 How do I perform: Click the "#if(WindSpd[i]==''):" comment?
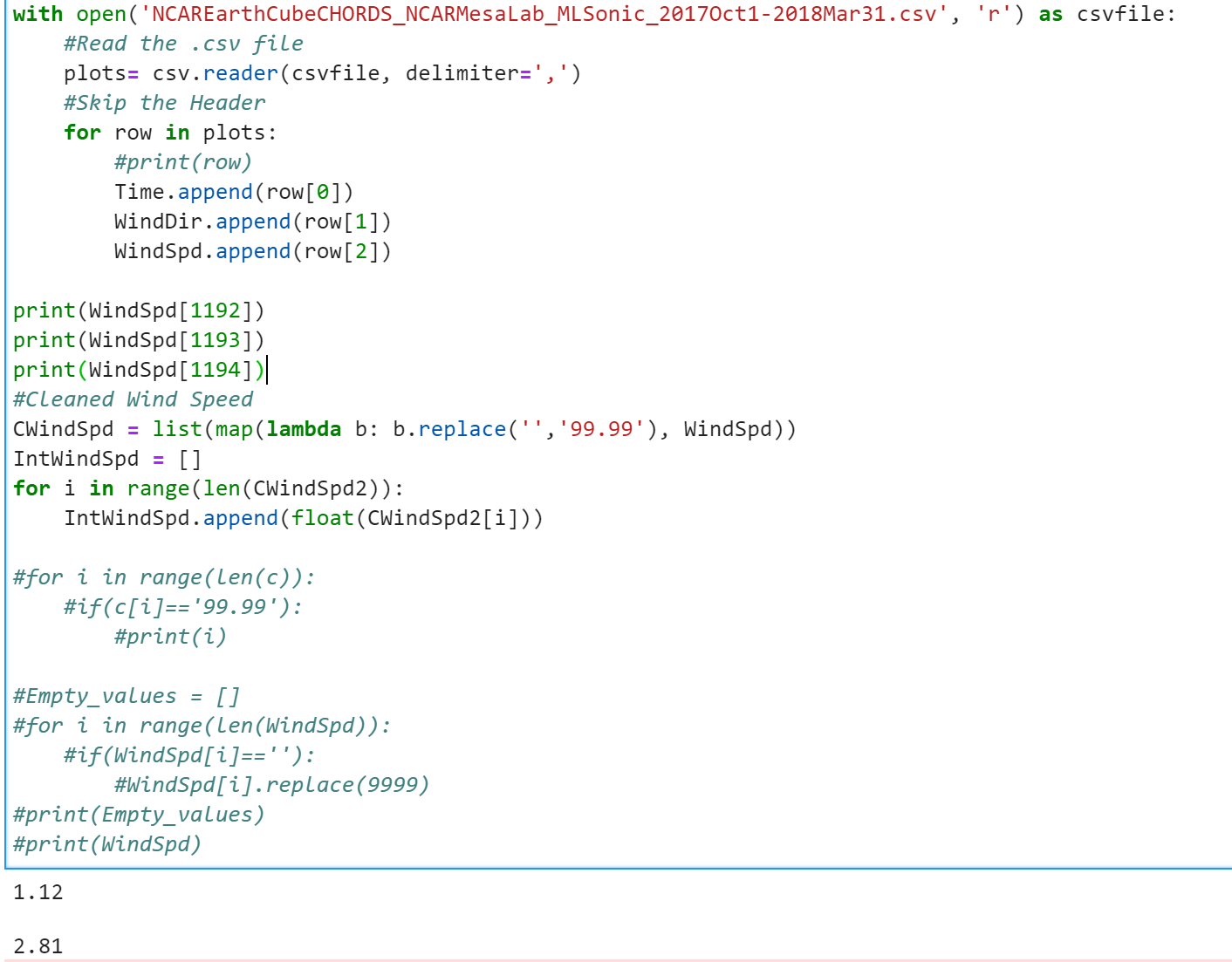coord(189,755)
